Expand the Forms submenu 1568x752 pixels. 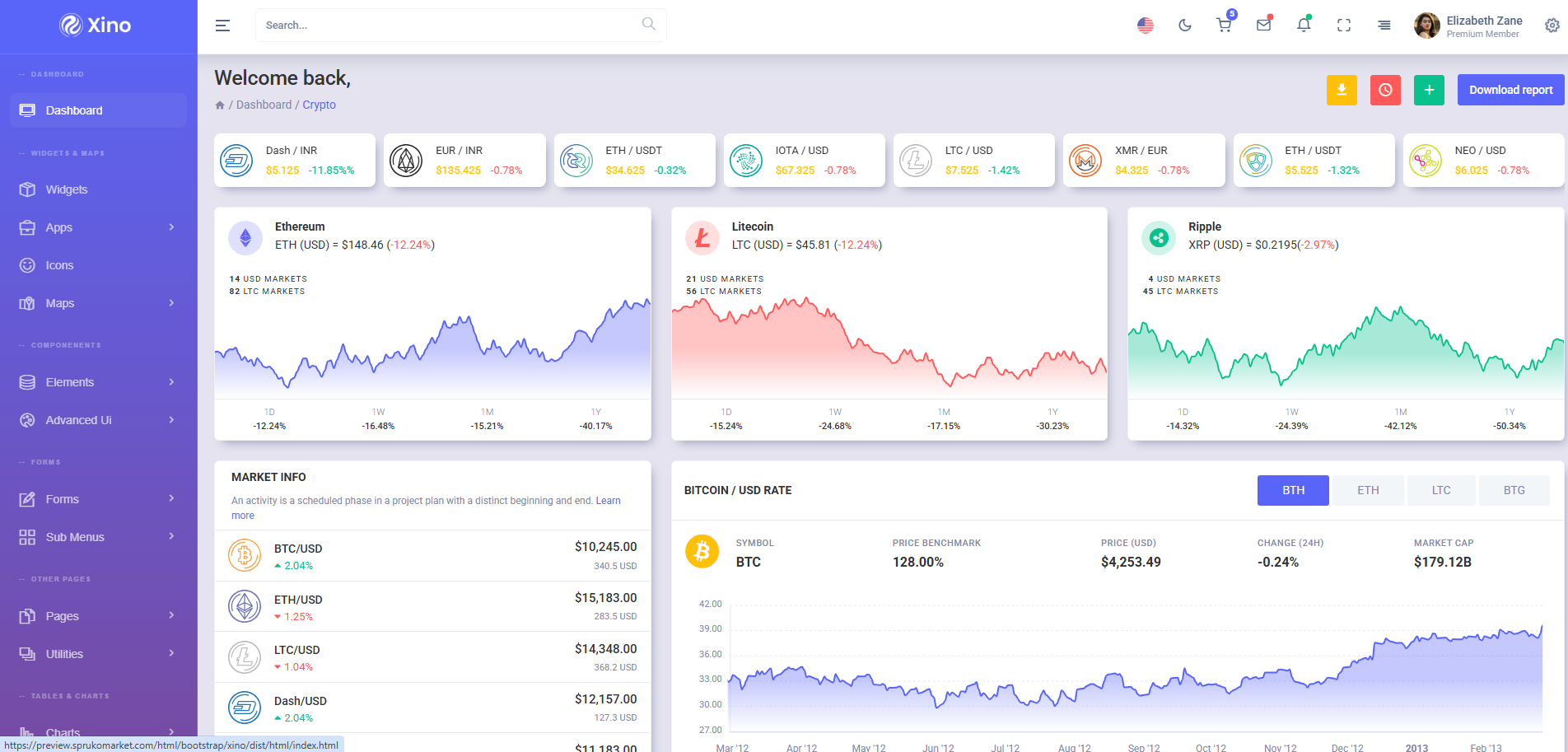click(x=98, y=499)
